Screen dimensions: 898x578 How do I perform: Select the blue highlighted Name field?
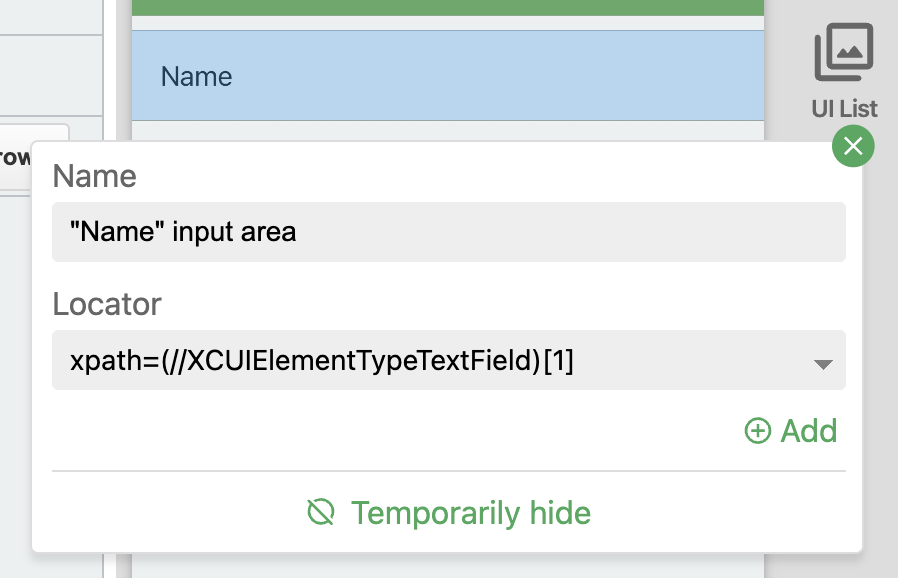tap(448, 76)
